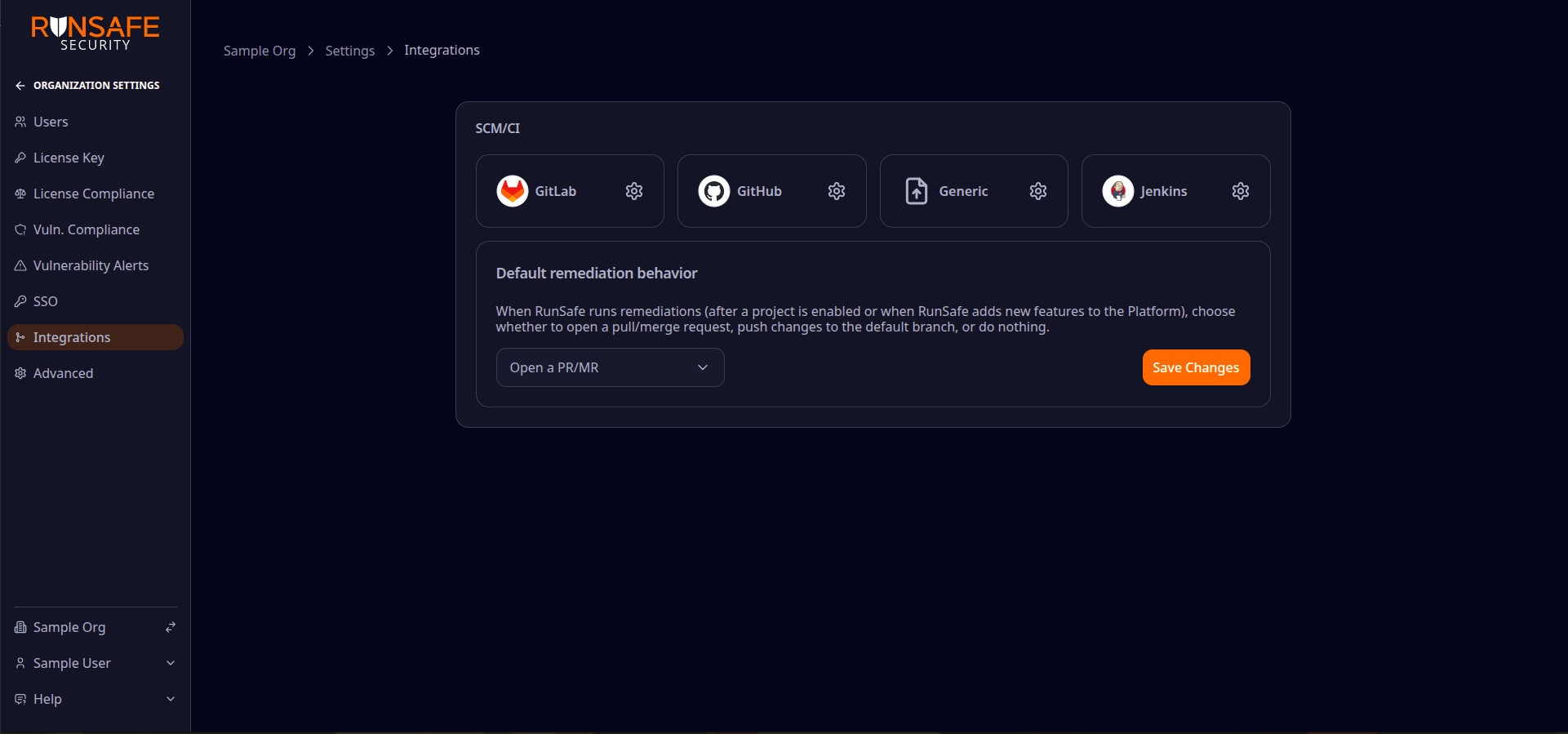Select the Jenkins integration card label
Image resolution: width=1568 pixels, height=734 pixels.
pyautogui.click(x=1164, y=191)
